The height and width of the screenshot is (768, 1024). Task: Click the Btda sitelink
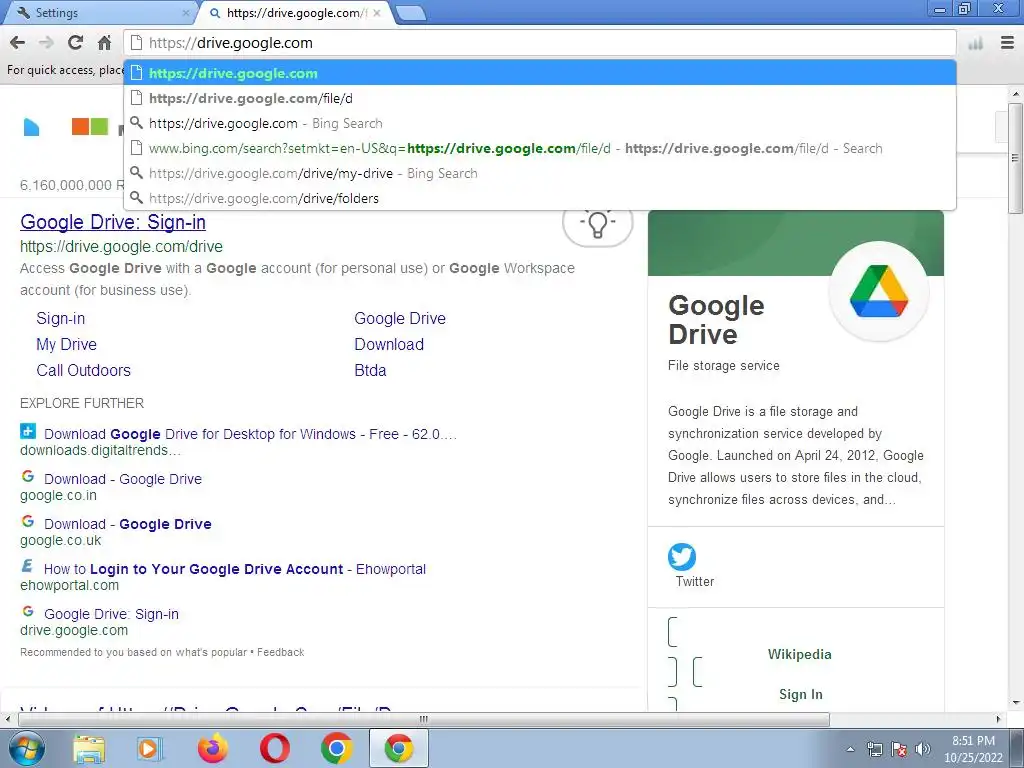(370, 370)
